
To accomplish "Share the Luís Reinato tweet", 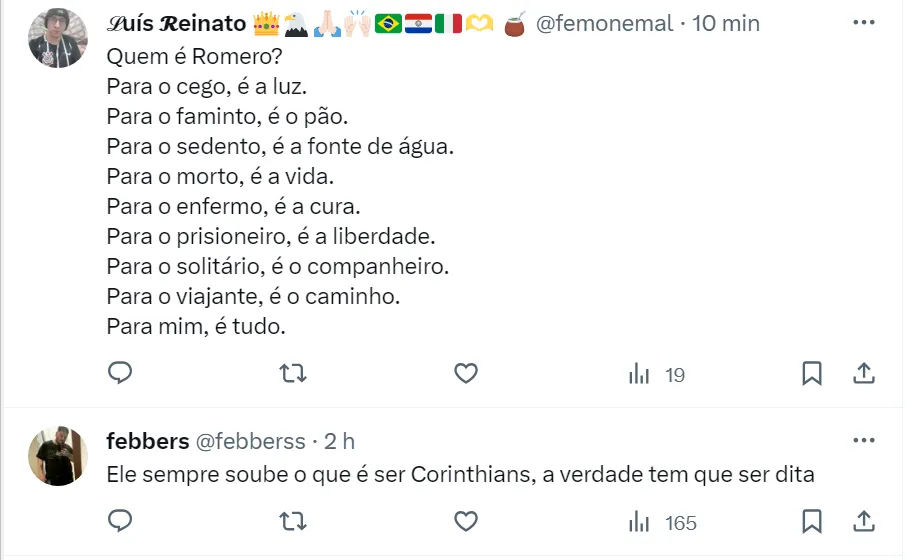I will tap(864, 374).
